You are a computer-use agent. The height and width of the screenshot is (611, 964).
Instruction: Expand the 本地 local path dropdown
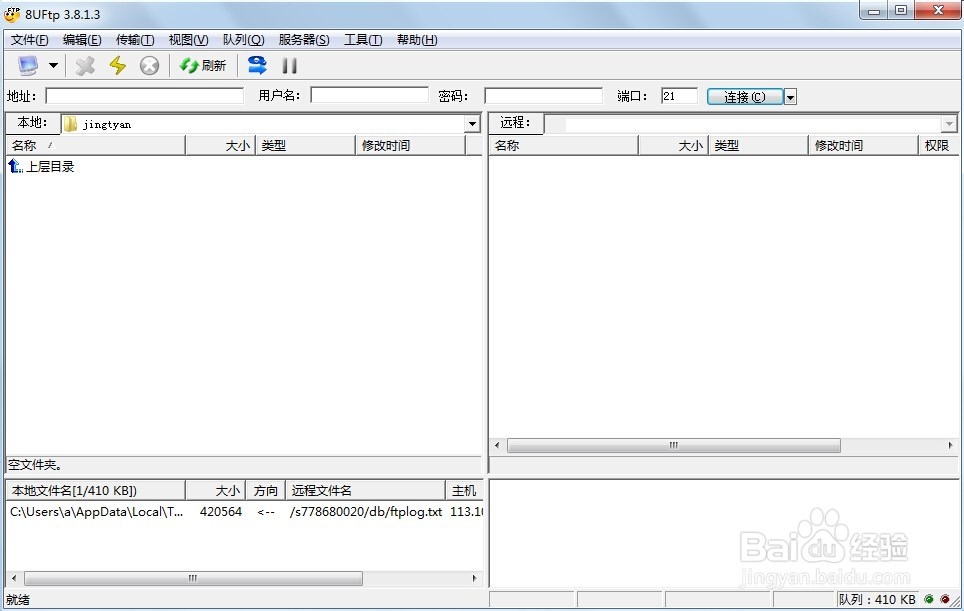[x=473, y=123]
